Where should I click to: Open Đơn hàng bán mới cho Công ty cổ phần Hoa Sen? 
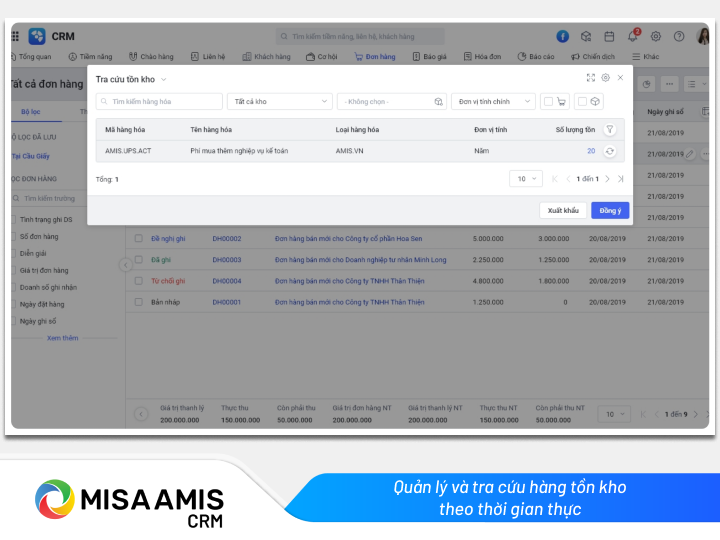coord(349,238)
